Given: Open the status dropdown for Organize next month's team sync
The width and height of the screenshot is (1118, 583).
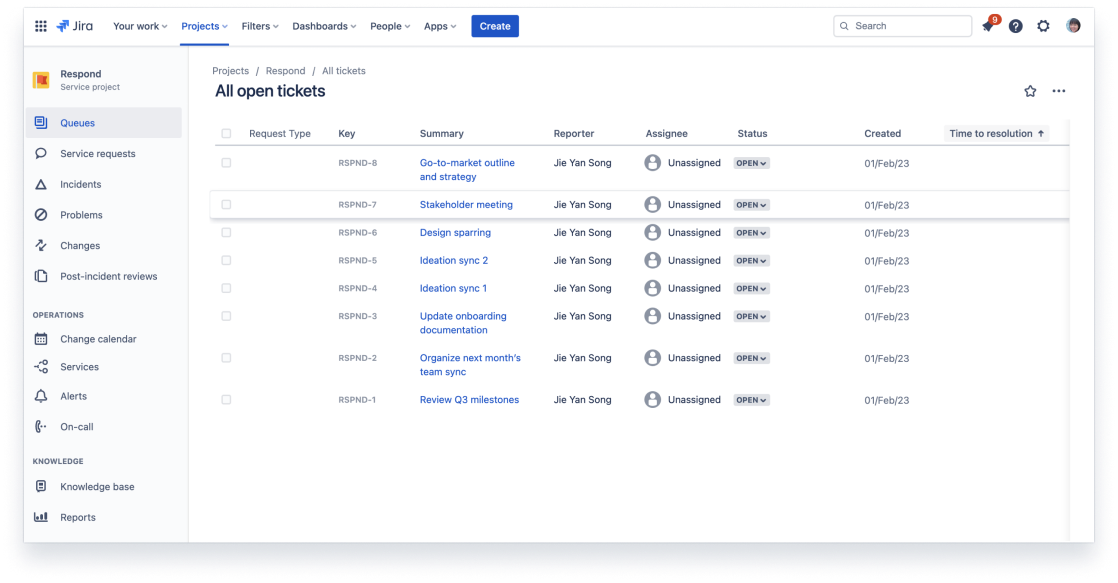Looking at the screenshot, I should [x=752, y=358].
